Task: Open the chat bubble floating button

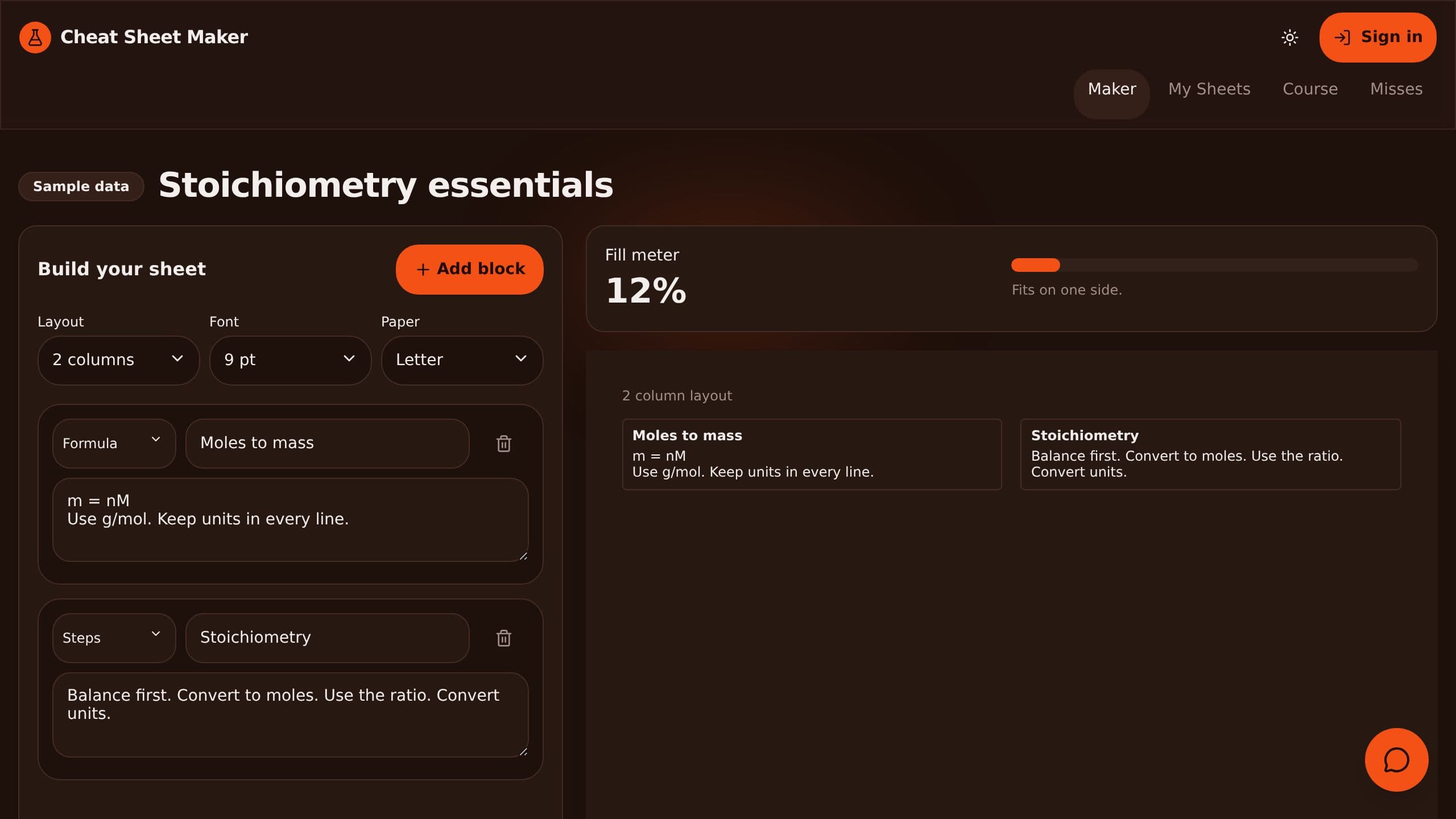Action: click(x=1396, y=760)
